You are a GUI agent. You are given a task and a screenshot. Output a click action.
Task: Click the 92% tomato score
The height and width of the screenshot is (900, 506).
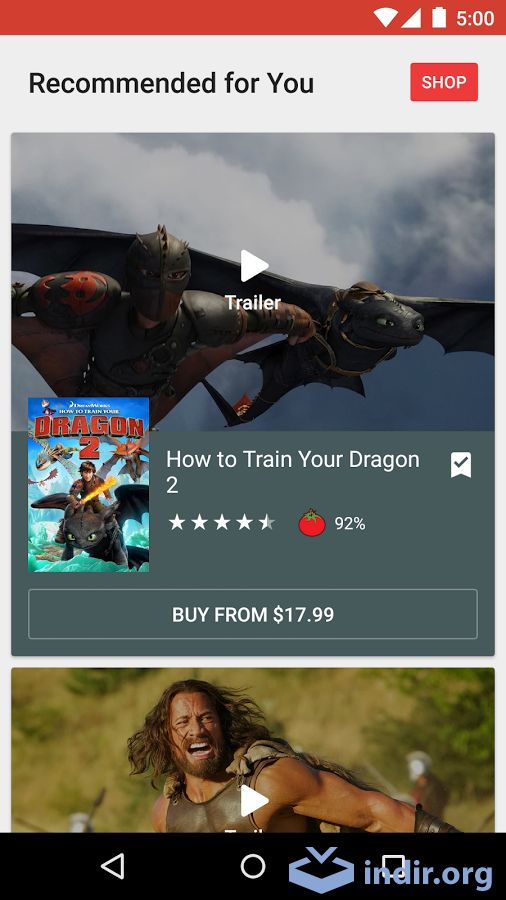[350, 523]
